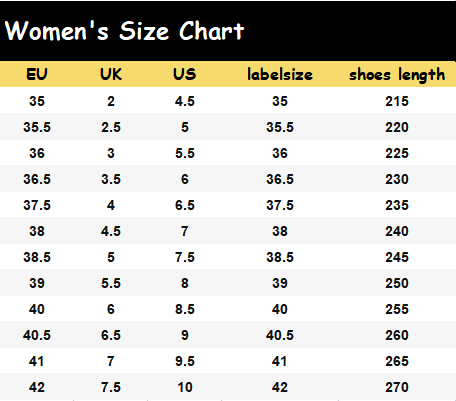The image size is (456, 401).
Task: Select the US column header
Action: point(185,74)
